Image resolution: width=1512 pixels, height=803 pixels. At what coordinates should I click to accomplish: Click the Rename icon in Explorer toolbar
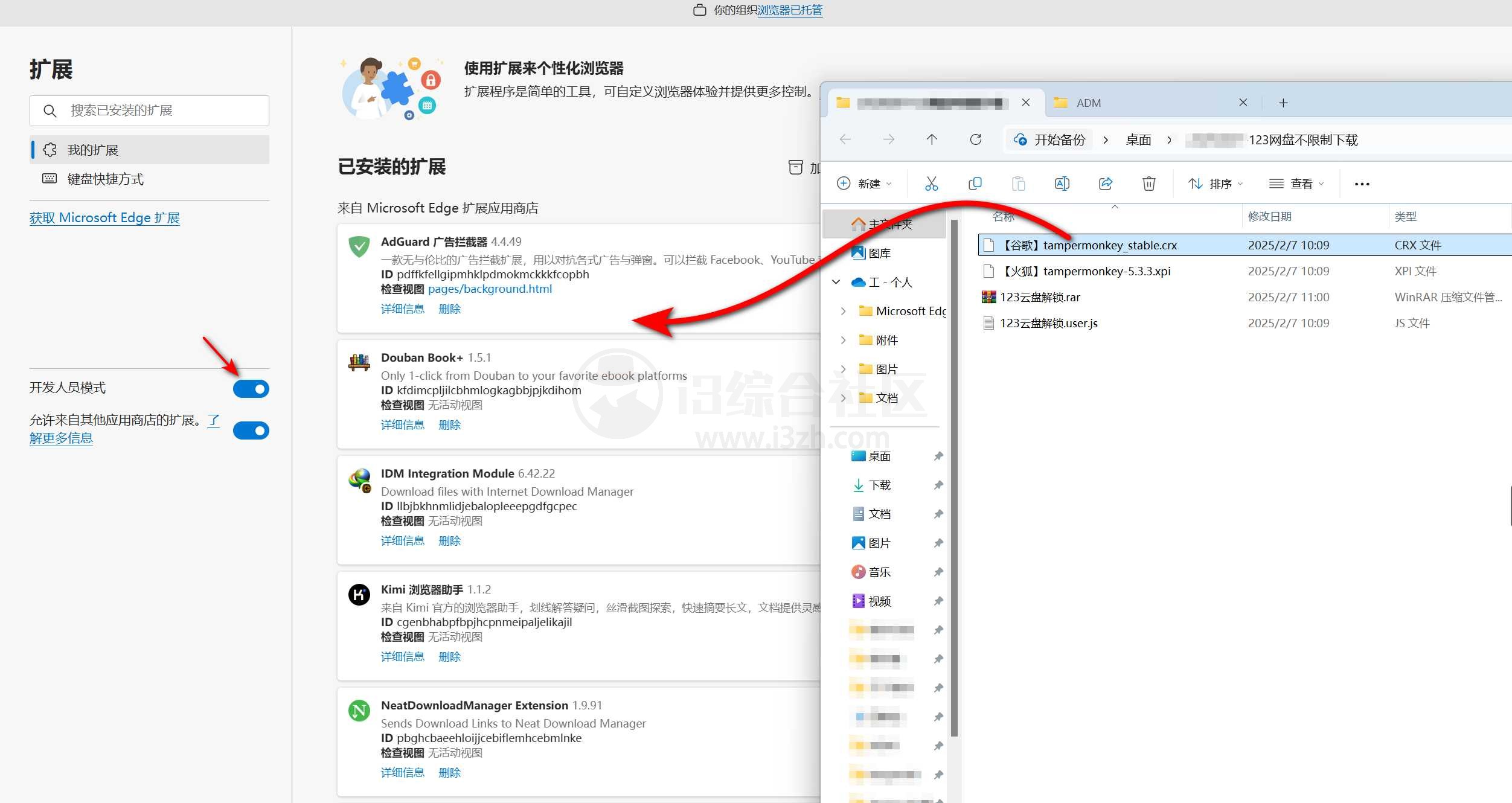coord(1062,184)
